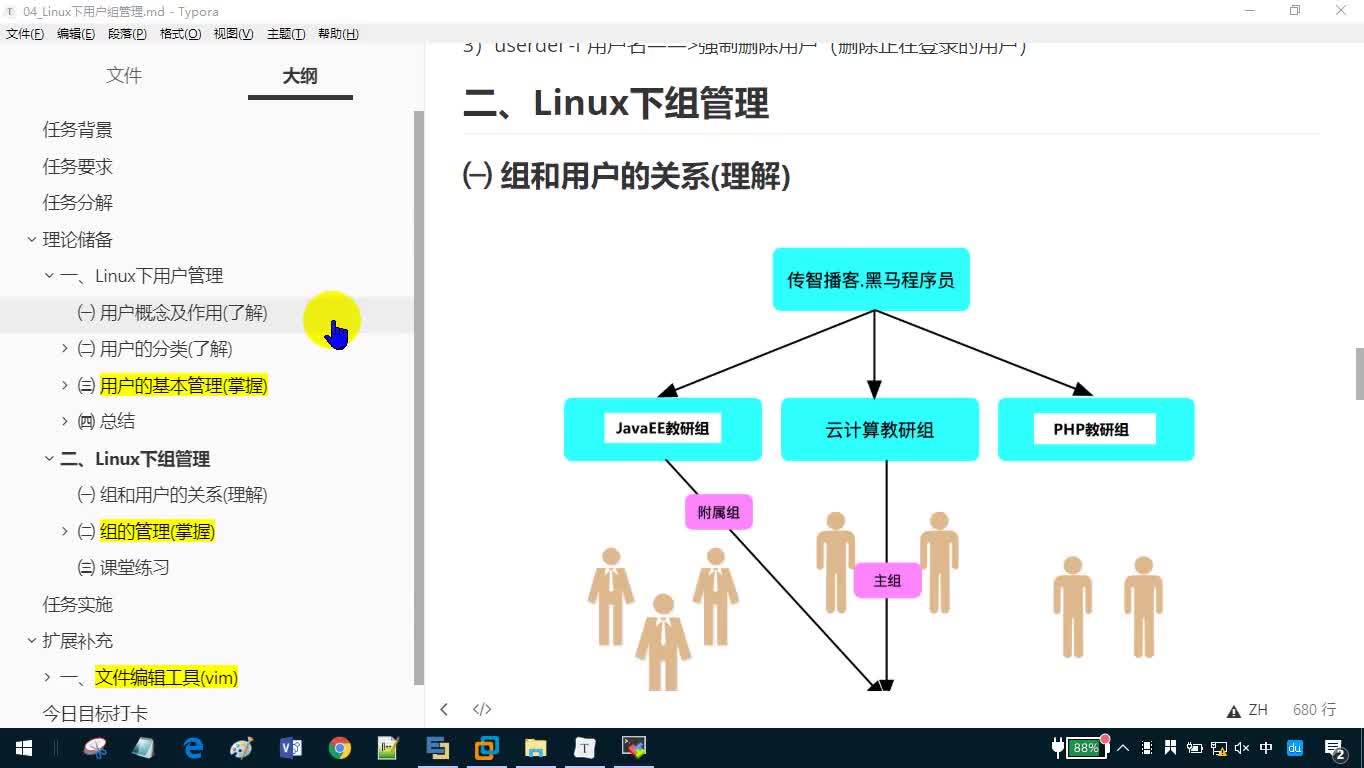Open the 文件(F) menu
Viewport: 1364px width, 768px height.
point(25,34)
